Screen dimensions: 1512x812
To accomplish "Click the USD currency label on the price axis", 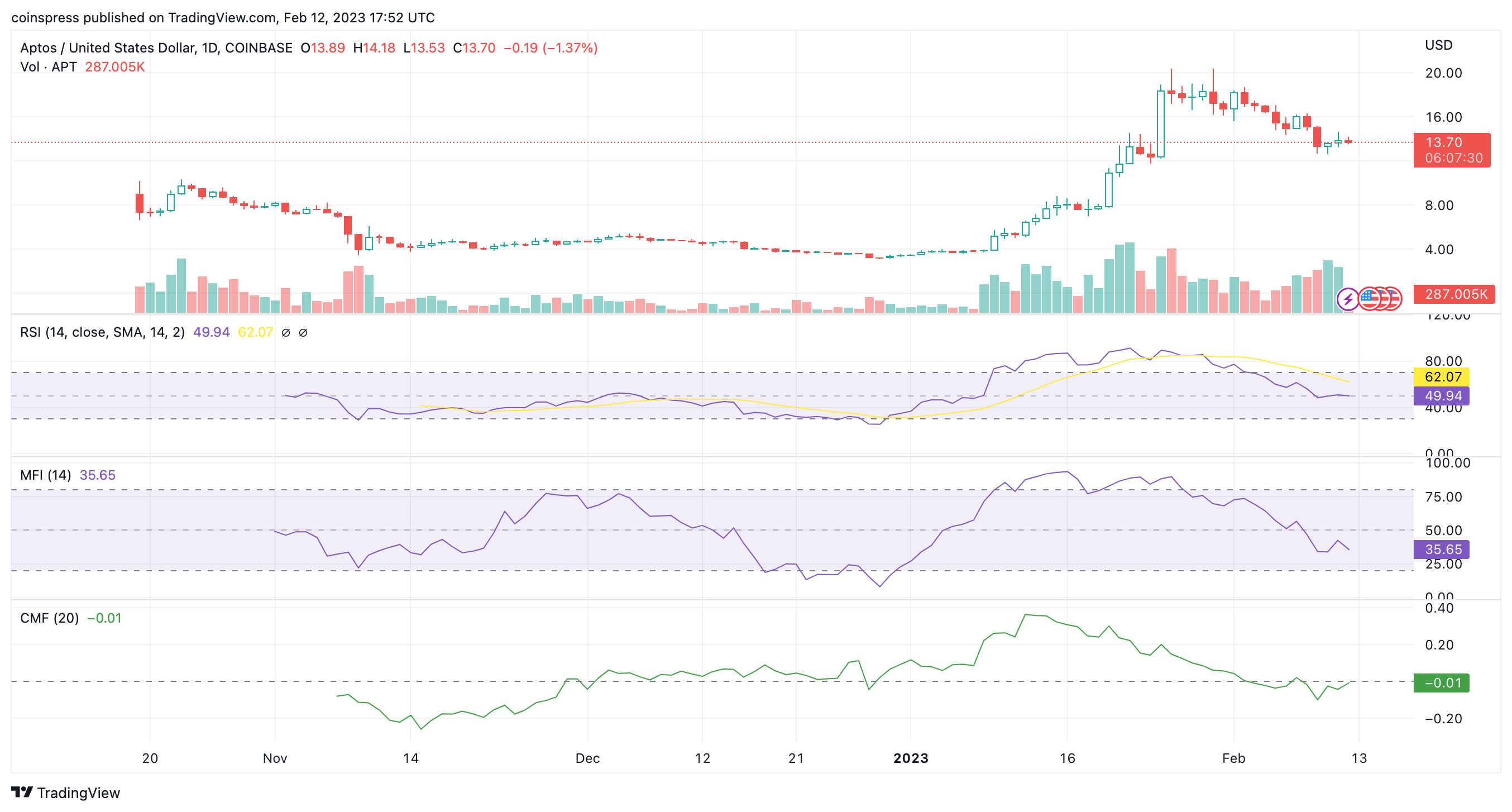I will [1439, 45].
